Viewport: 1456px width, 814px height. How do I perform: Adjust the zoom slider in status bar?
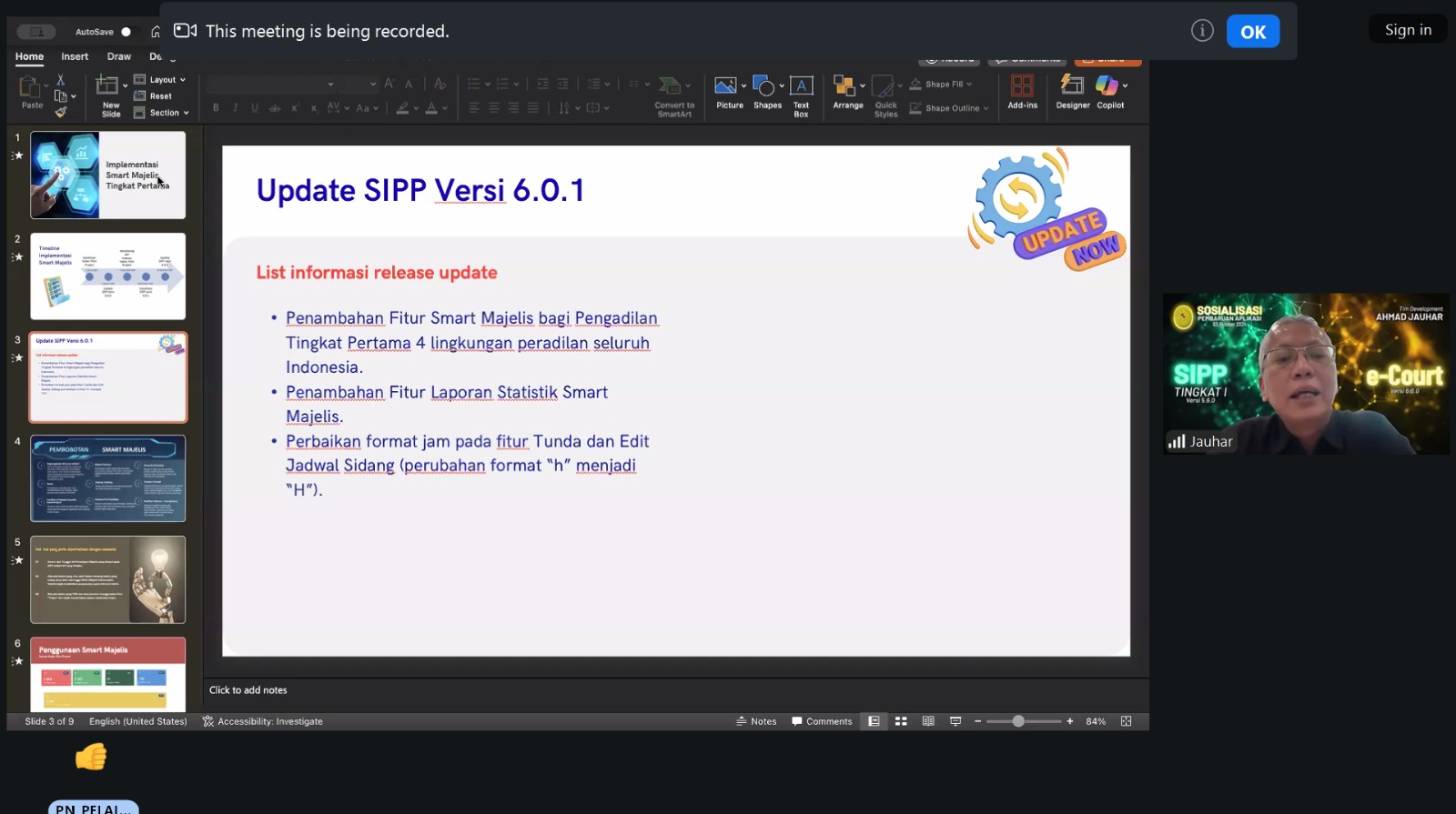point(1018,721)
